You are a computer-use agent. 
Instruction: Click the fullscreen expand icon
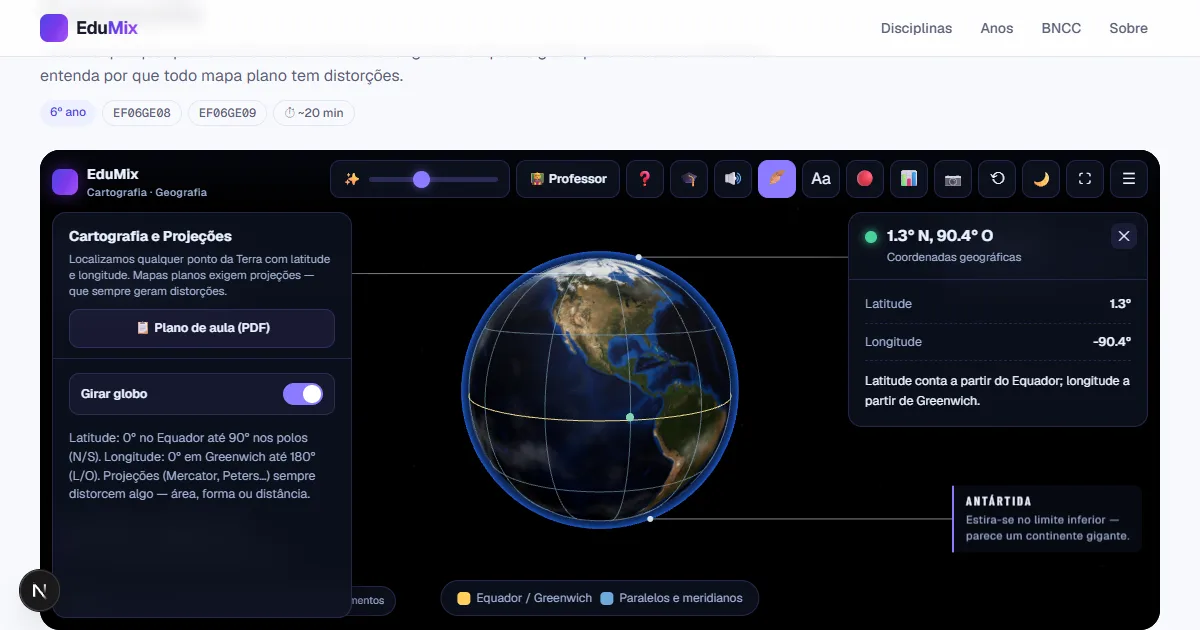pos(1085,179)
